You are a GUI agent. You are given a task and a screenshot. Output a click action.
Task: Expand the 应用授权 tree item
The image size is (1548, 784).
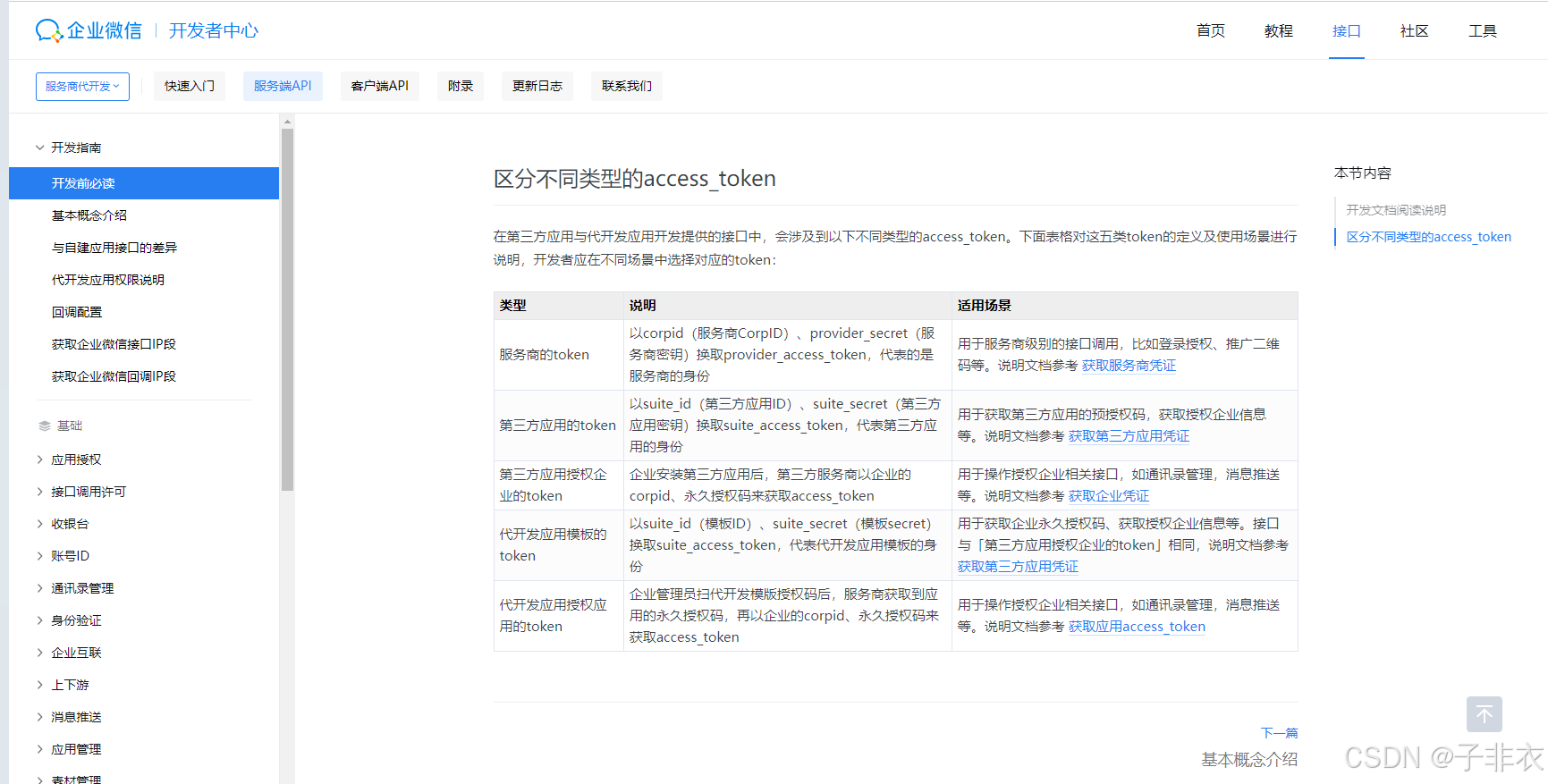pyautogui.click(x=39, y=459)
